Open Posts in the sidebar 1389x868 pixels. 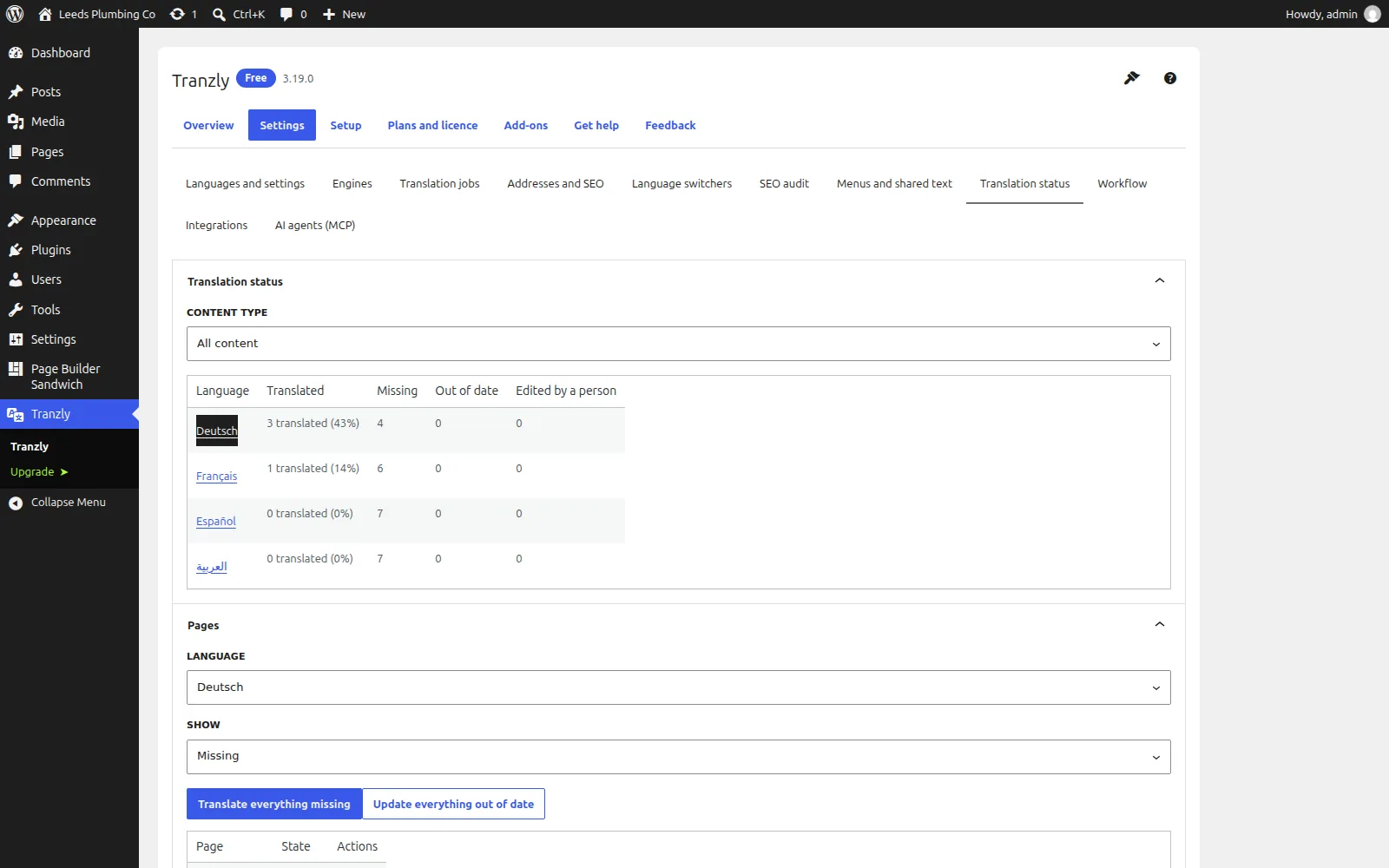click(x=69, y=92)
